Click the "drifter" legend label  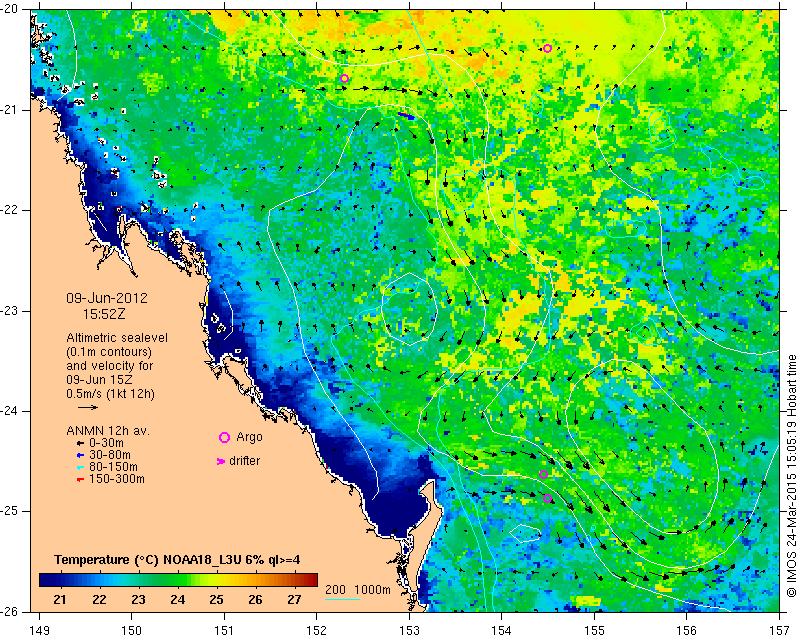click(x=244, y=461)
